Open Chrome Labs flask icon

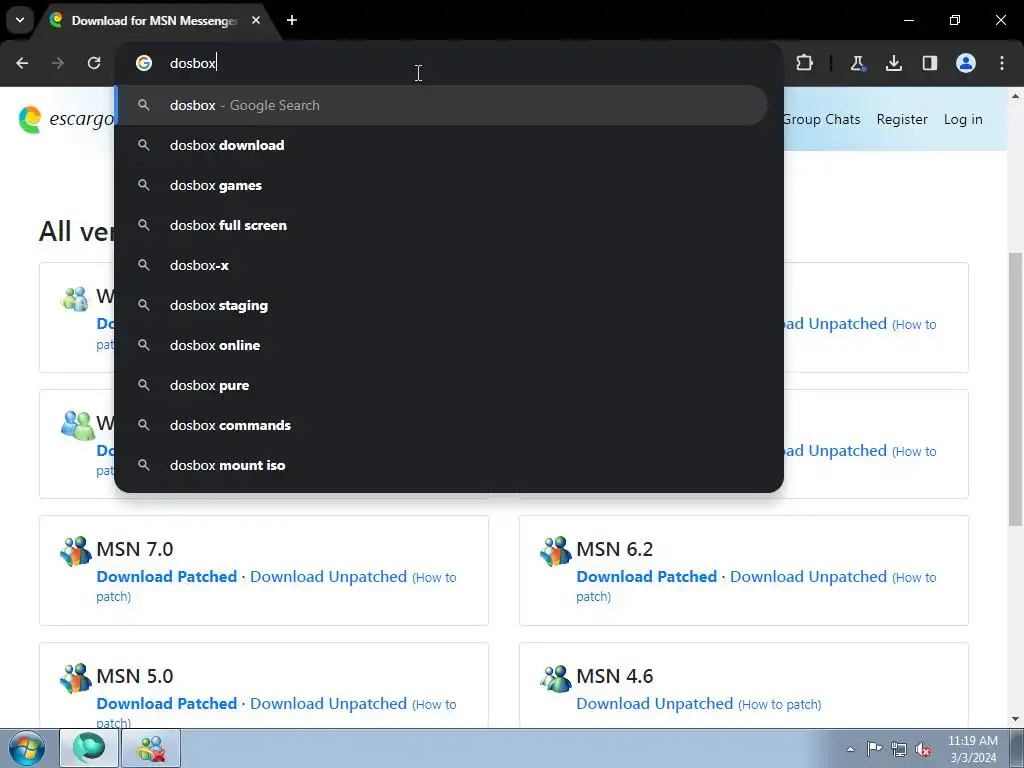(857, 63)
